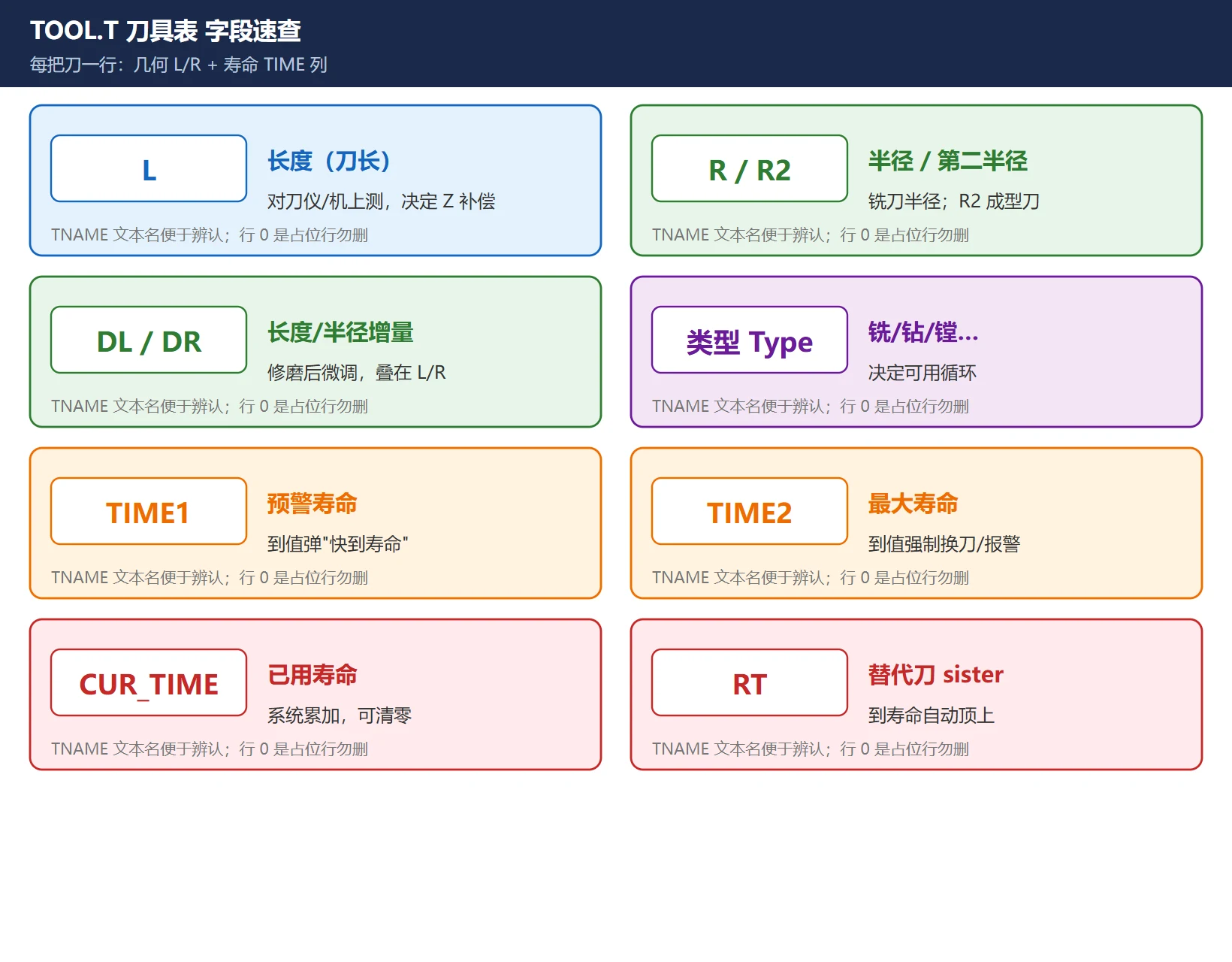The width and height of the screenshot is (1232, 962).
Task: Select the RT field box
Action: click(x=750, y=682)
